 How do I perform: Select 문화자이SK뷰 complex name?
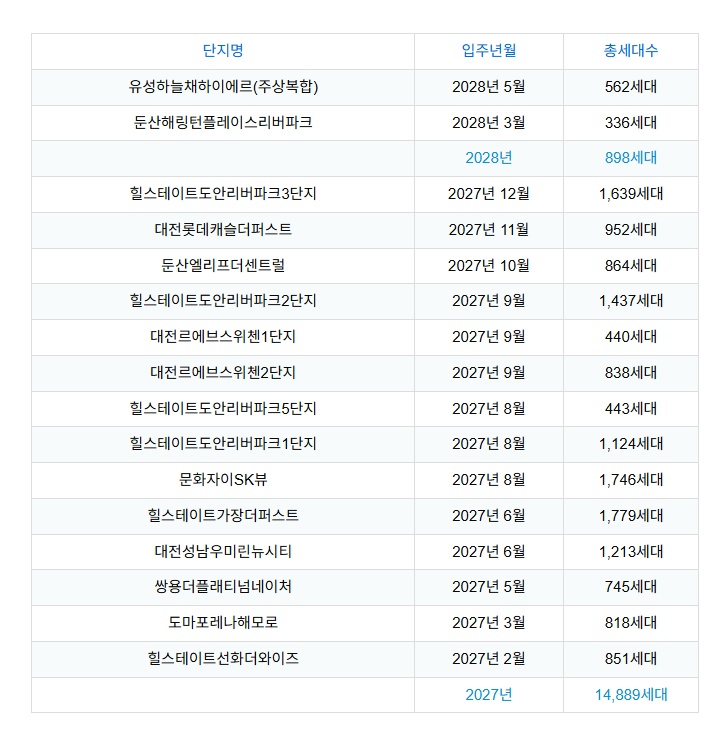click(222, 480)
